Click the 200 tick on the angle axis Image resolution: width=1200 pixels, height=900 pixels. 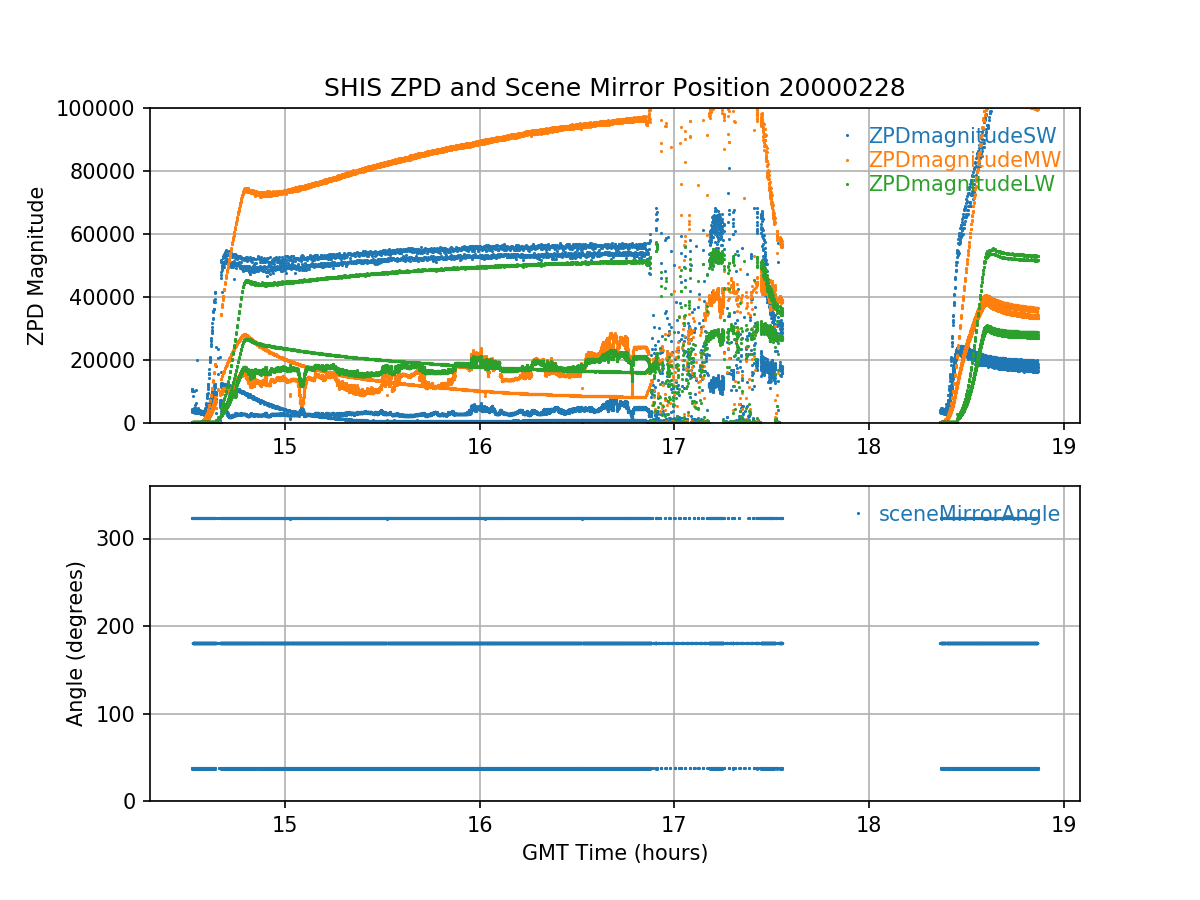coord(124,626)
